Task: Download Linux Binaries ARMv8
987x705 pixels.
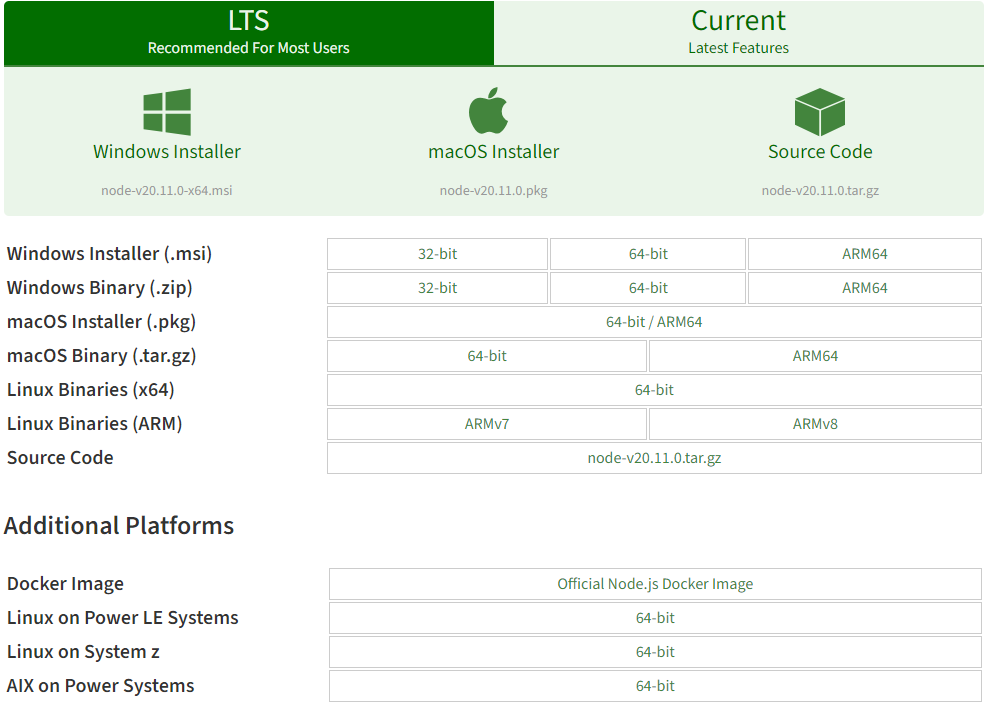Action: tap(815, 424)
